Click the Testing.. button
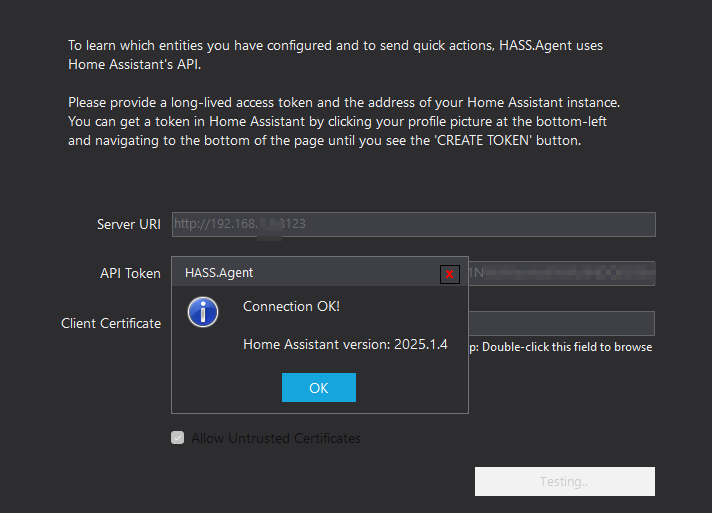 point(565,481)
